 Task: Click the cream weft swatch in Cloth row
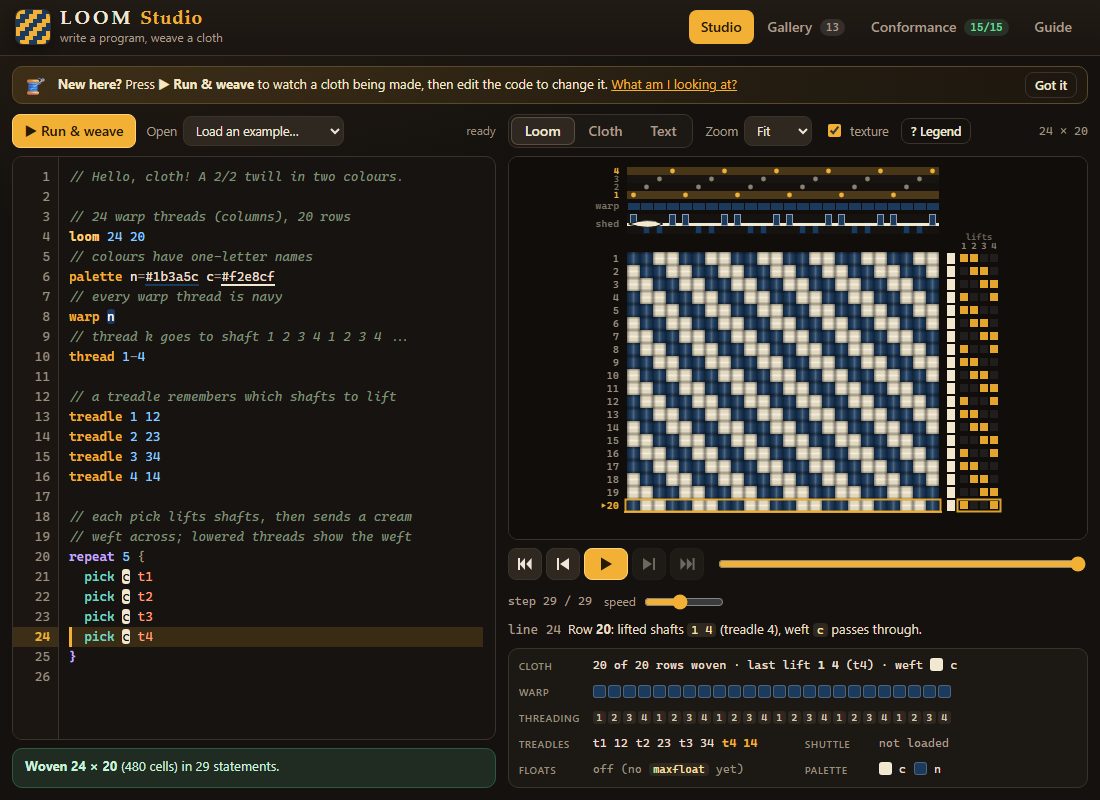tap(936, 665)
